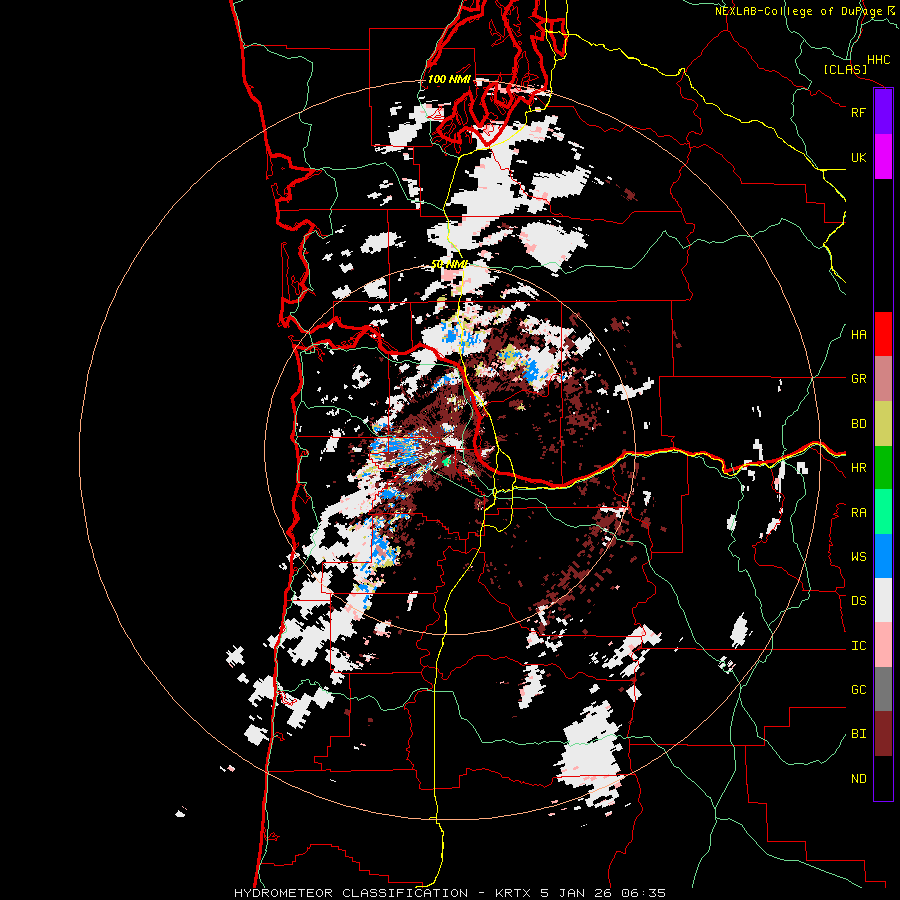Image resolution: width=900 pixels, height=900 pixels.
Task: Select the GC gray legend swatch
Action: [x=883, y=689]
